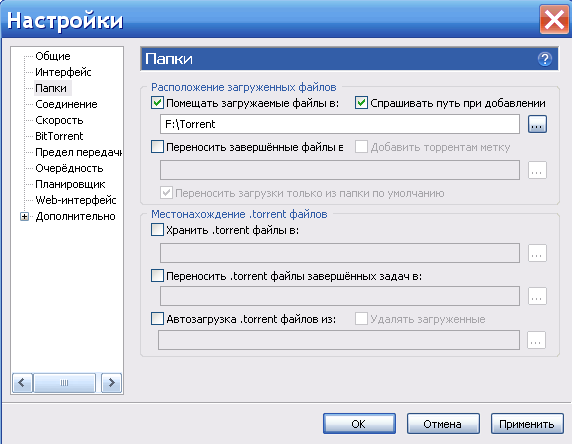
Task: Close the Настройки dialog window
Action: 554,19
